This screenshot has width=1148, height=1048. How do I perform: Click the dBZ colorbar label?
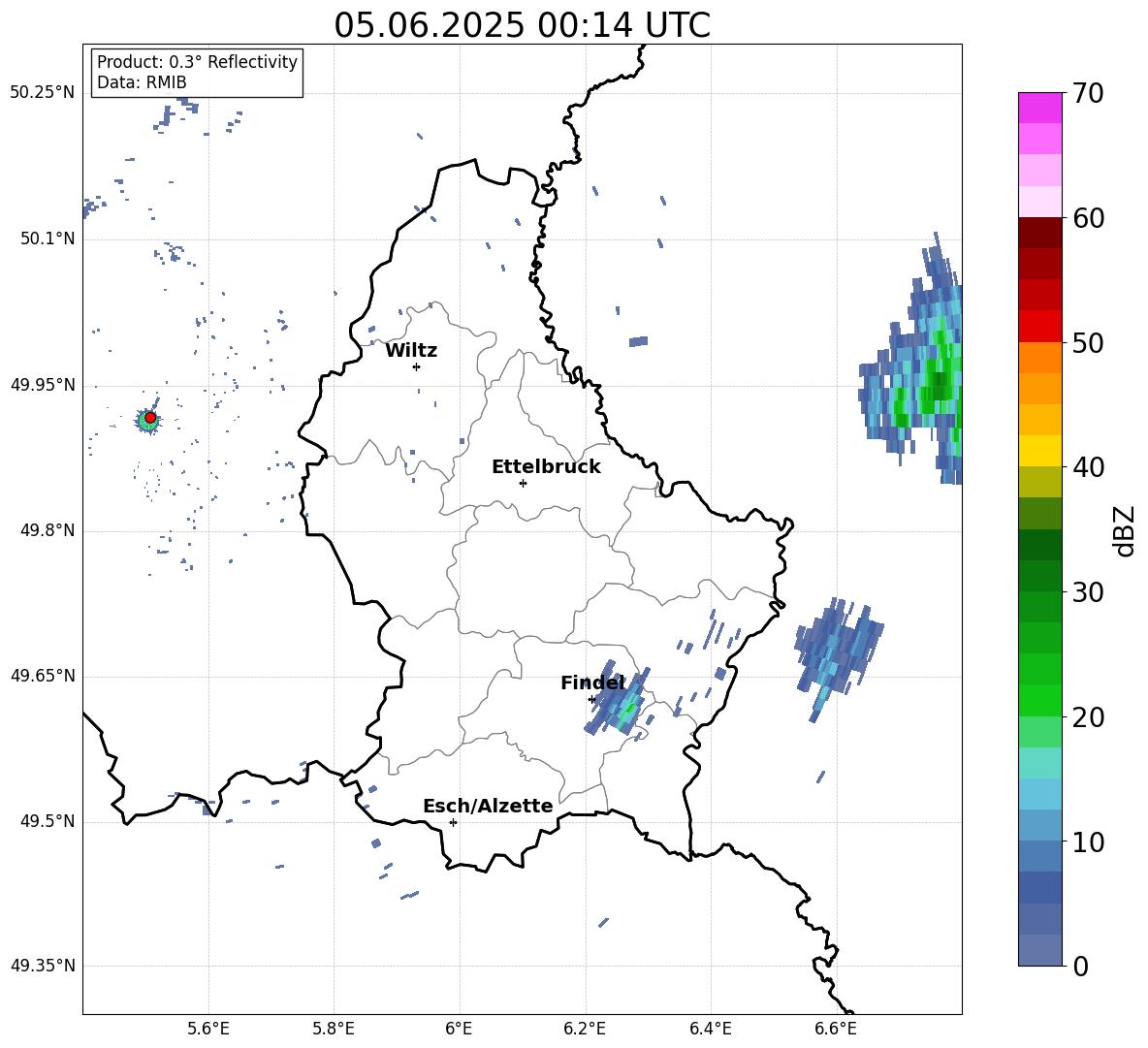pos(1124,530)
